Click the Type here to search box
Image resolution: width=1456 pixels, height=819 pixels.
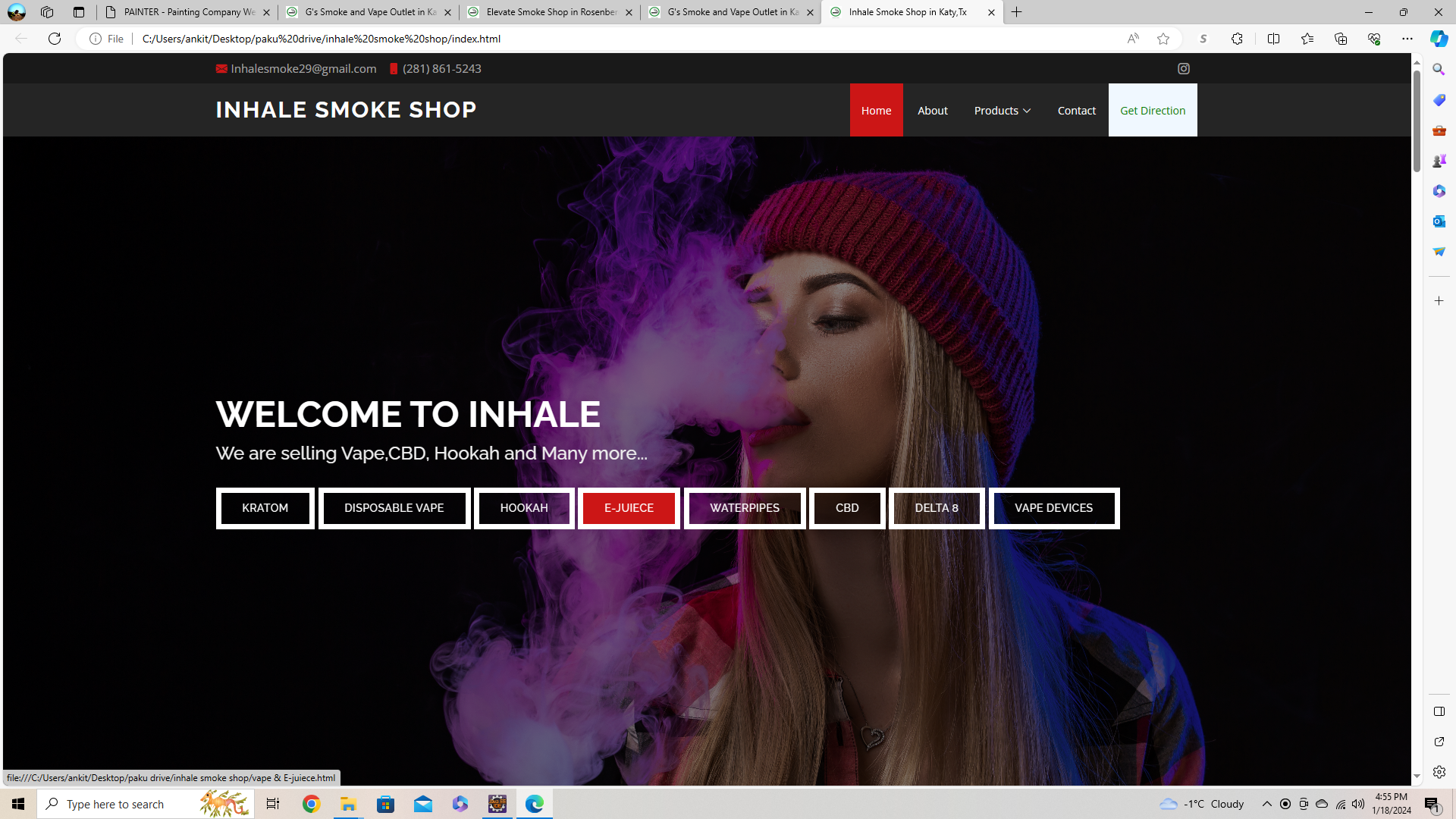pos(129,804)
